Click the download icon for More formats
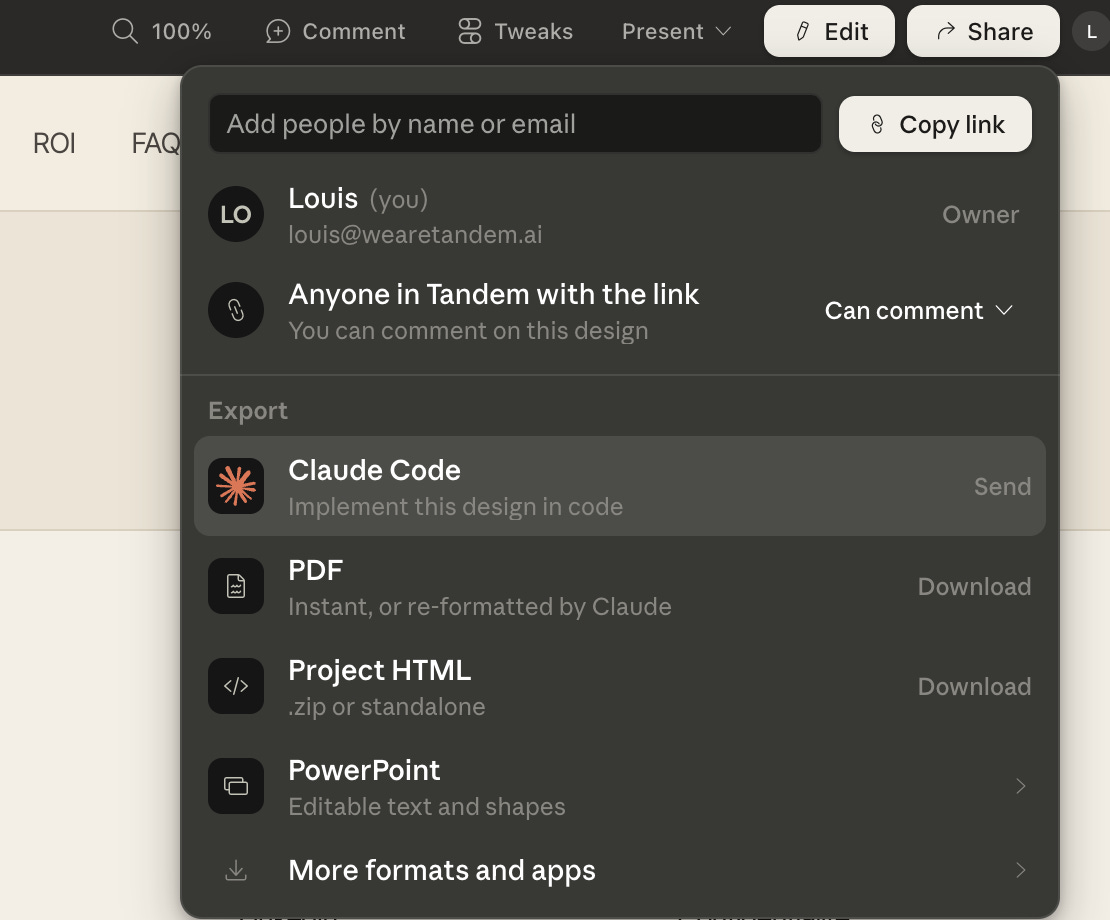Viewport: 1110px width, 920px height. [236, 870]
